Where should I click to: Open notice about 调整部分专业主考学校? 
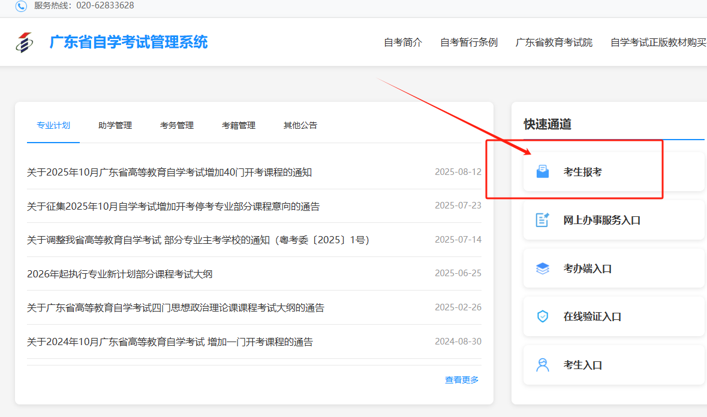tap(198, 240)
